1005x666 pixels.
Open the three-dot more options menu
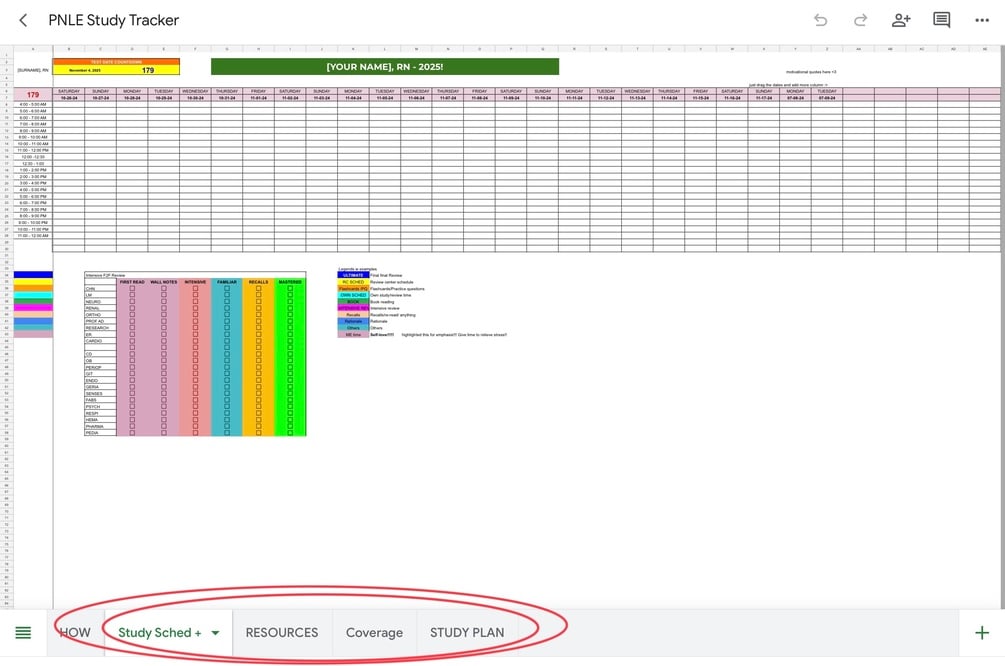pos(982,21)
